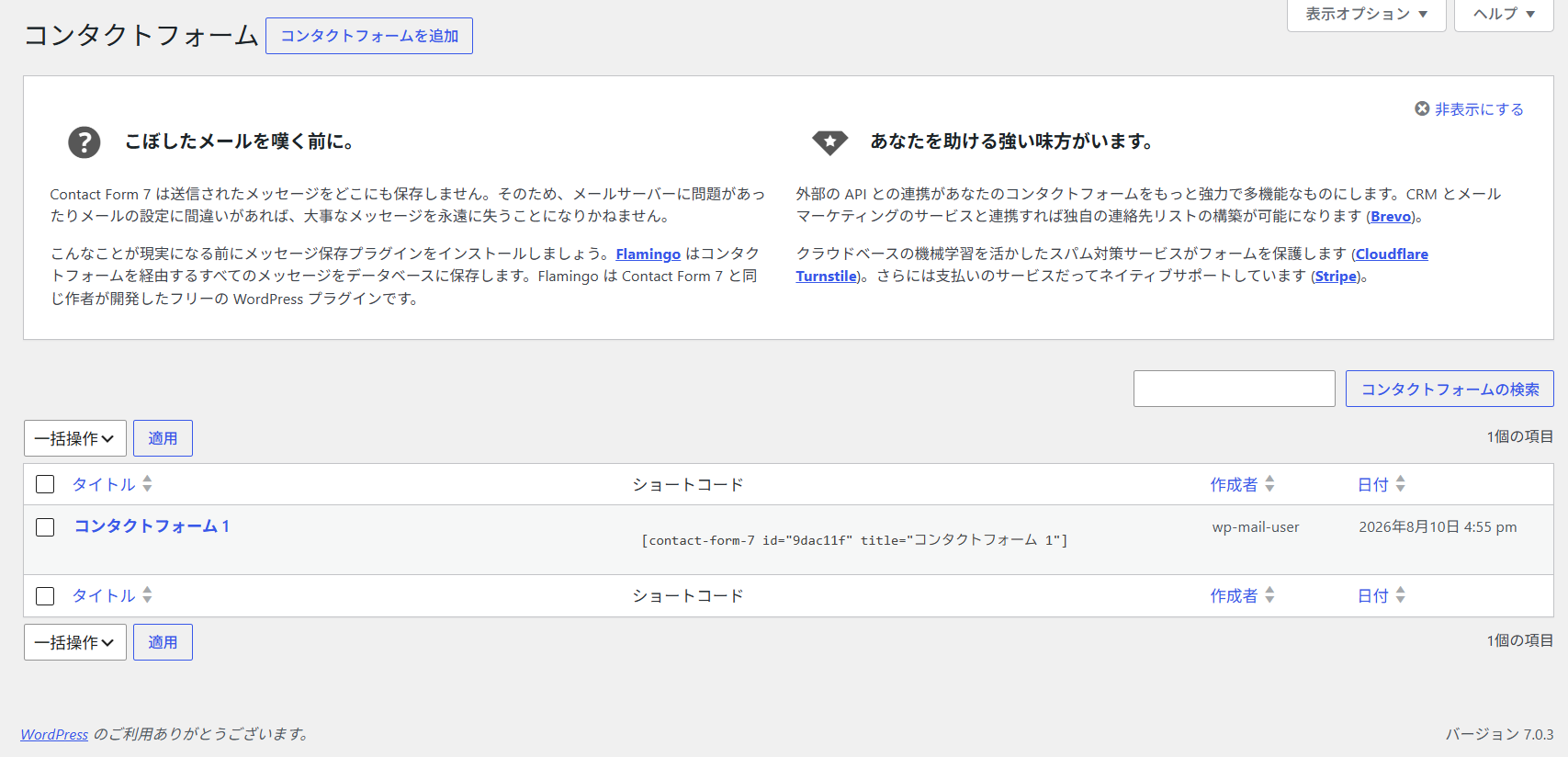1568x757 pixels.
Task: Click bottom 適用 apply button
Action: tap(163, 642)
